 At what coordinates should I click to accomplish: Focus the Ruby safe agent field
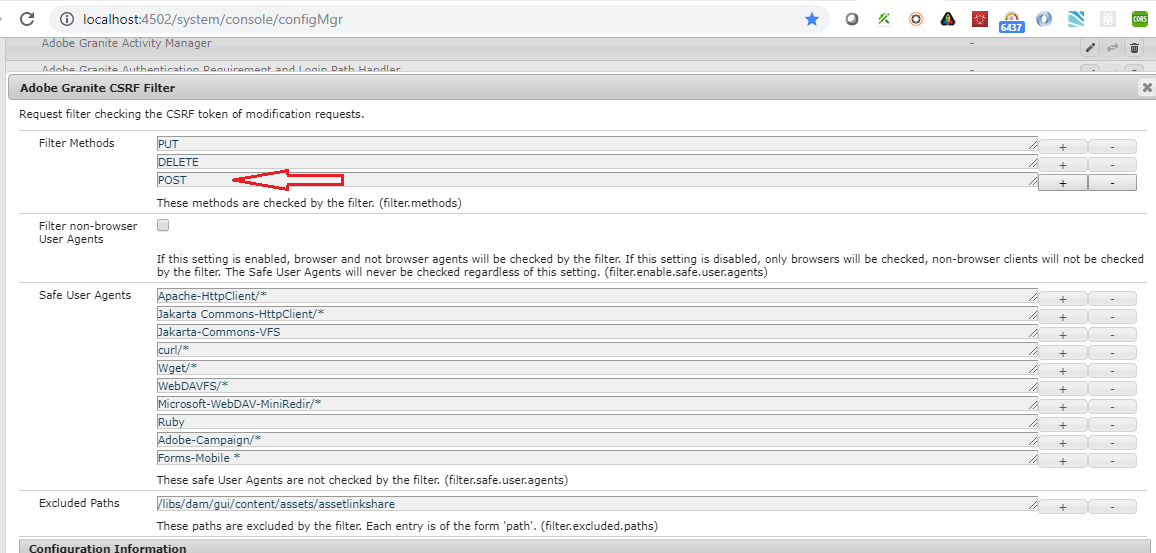point(597,422)
